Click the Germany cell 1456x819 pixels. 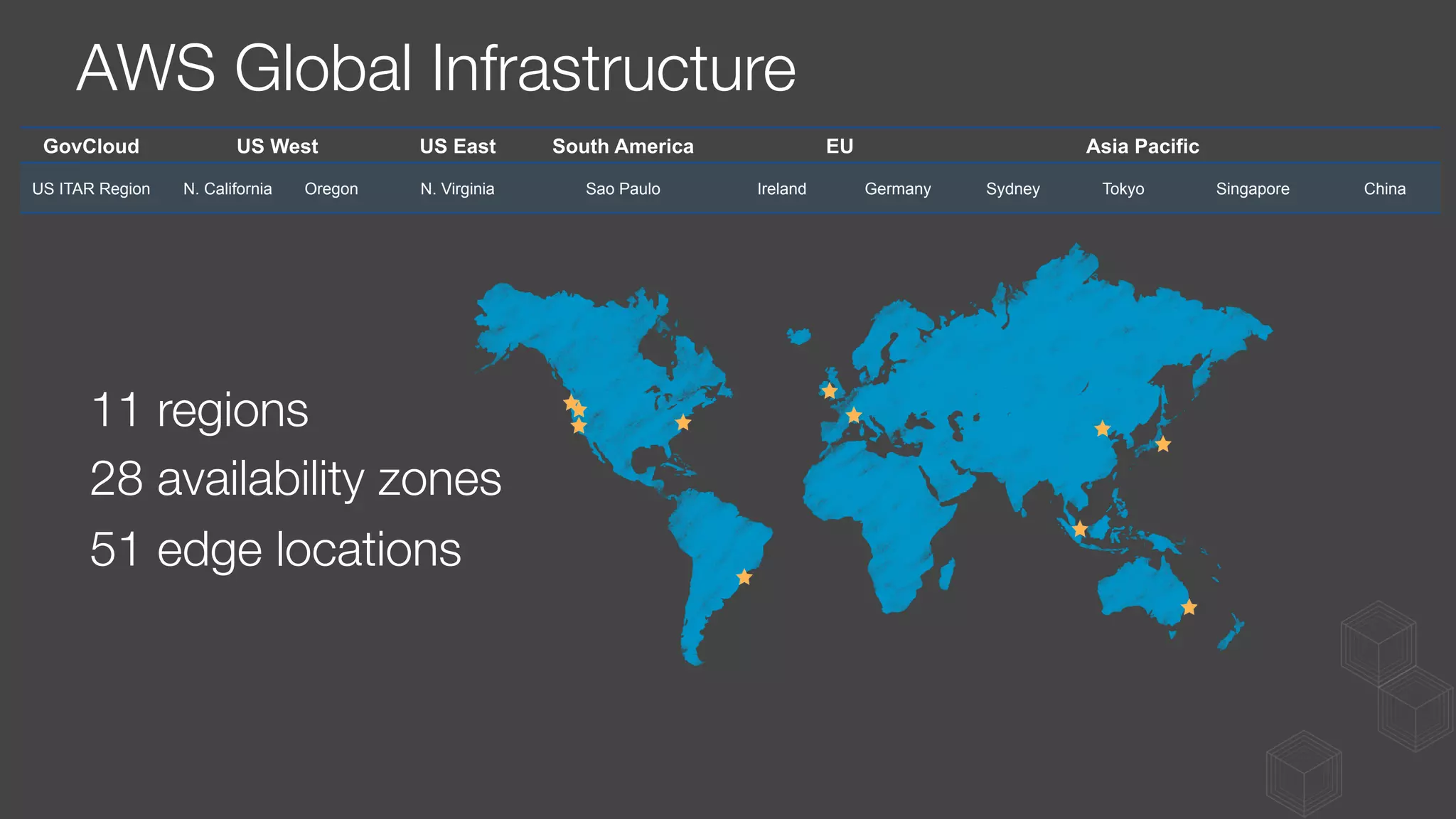point(897,189)
